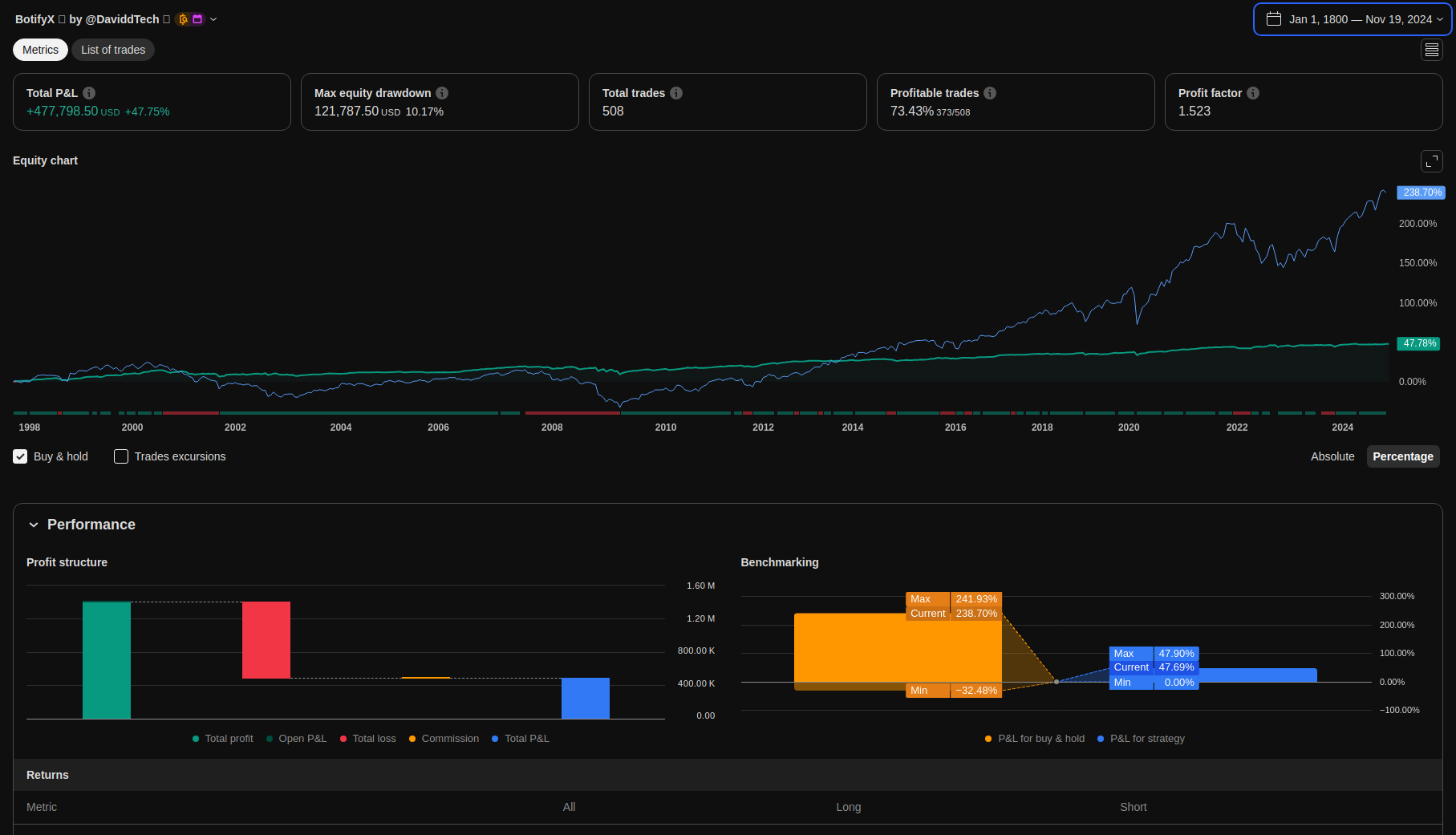Image resolution: width=1456 pixels, height=835 pixels.
Task: Click Profit factor info icon
Action: [1253, 93]
